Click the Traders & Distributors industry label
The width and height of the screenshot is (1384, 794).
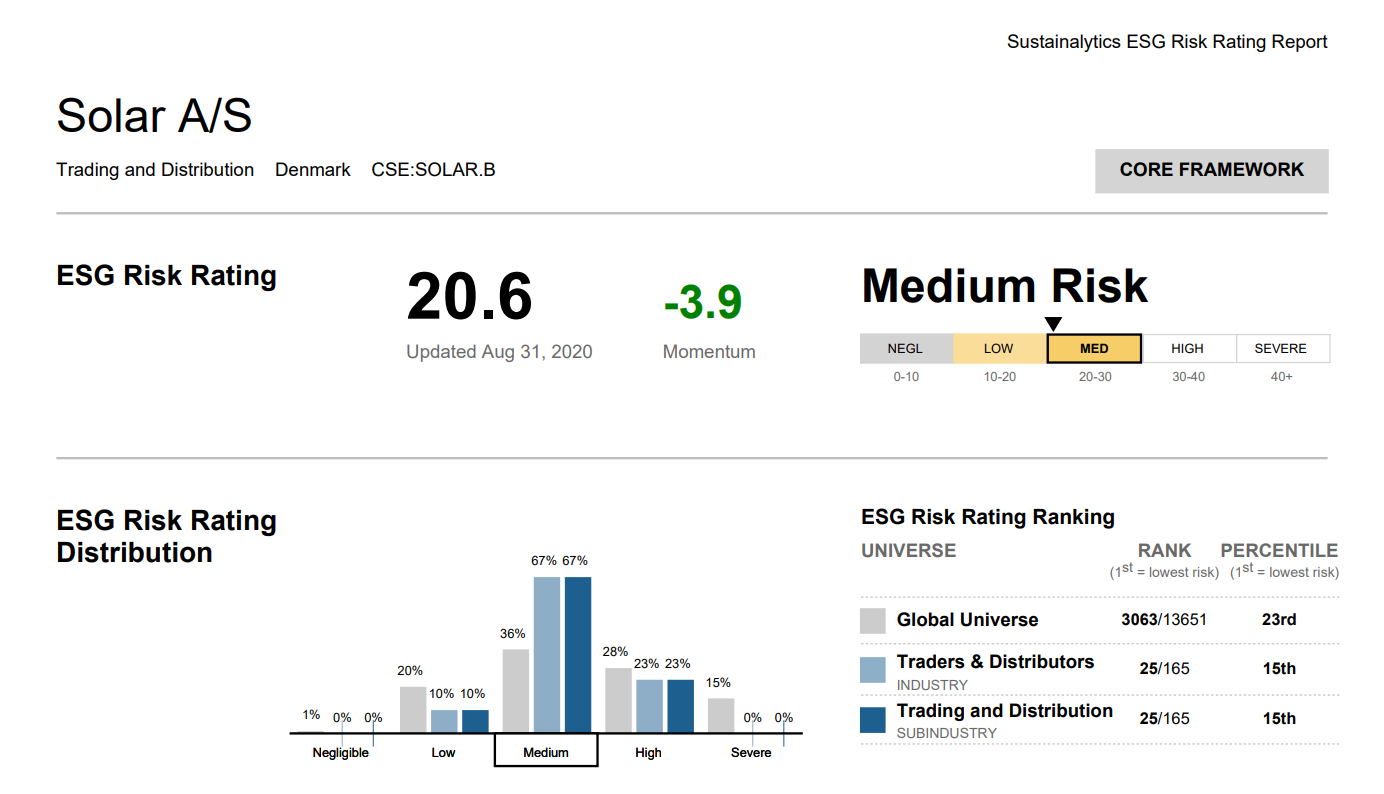click(x=995, y=662)
